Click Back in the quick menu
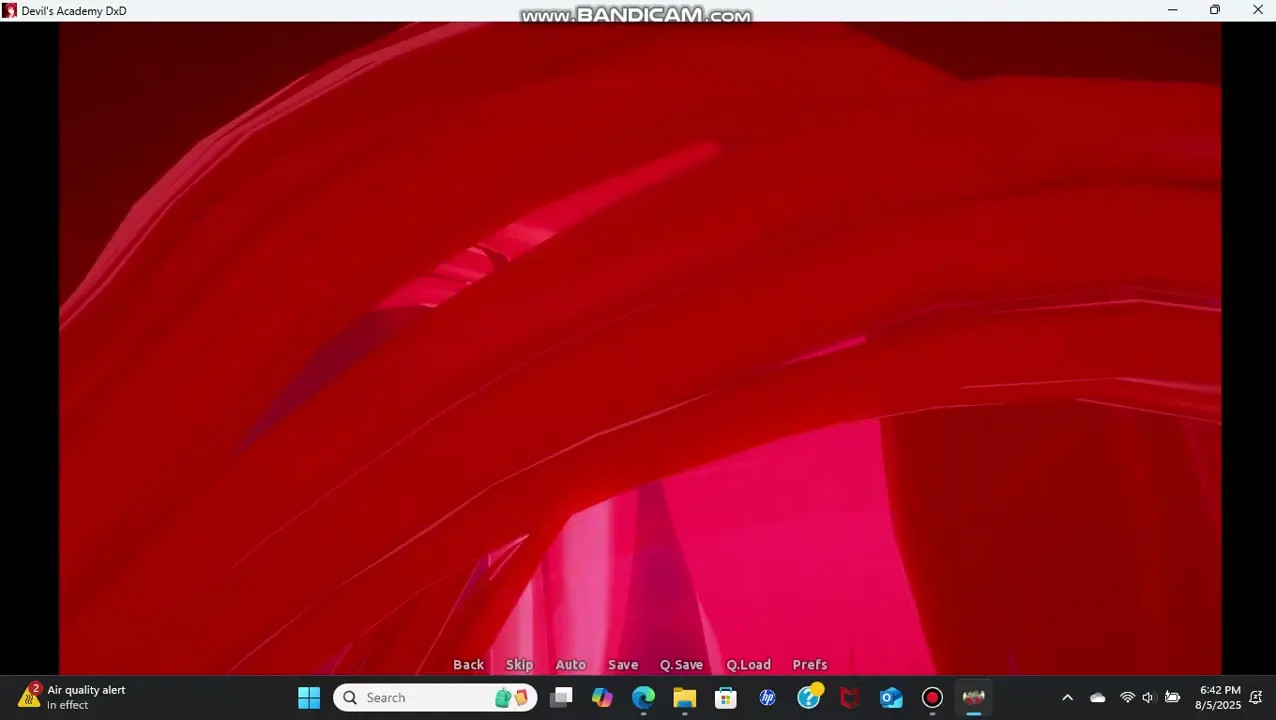Screen dimensions: 1276x720 point(468,664)
